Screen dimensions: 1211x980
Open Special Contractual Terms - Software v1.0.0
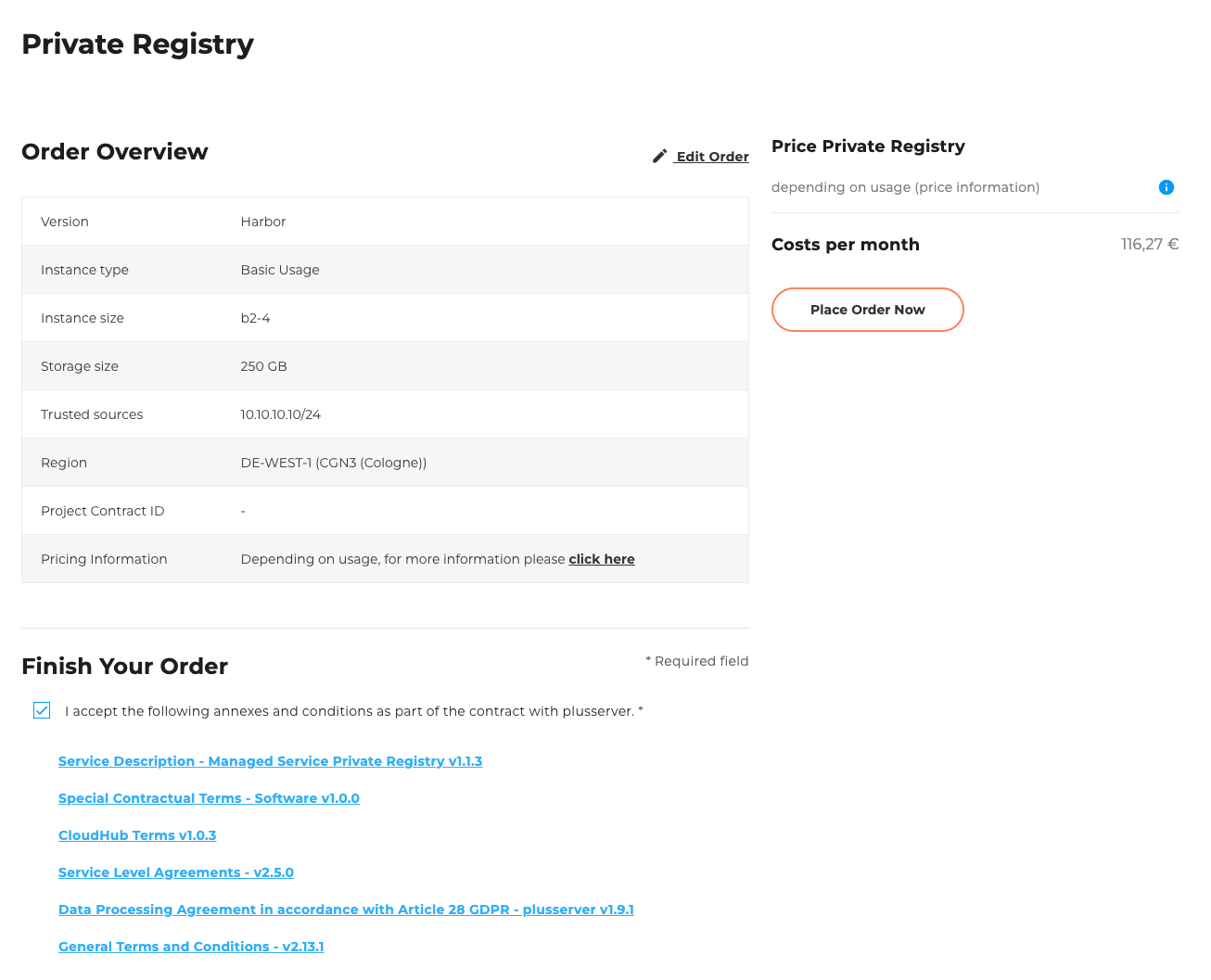point(209,798)
